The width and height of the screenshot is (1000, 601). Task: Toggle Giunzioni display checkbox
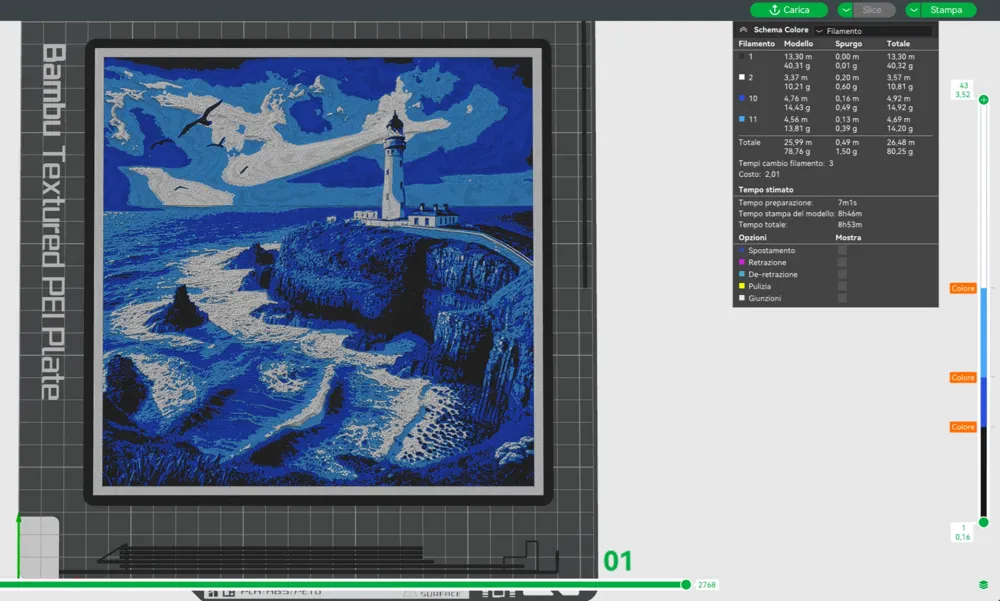(842, 298)
